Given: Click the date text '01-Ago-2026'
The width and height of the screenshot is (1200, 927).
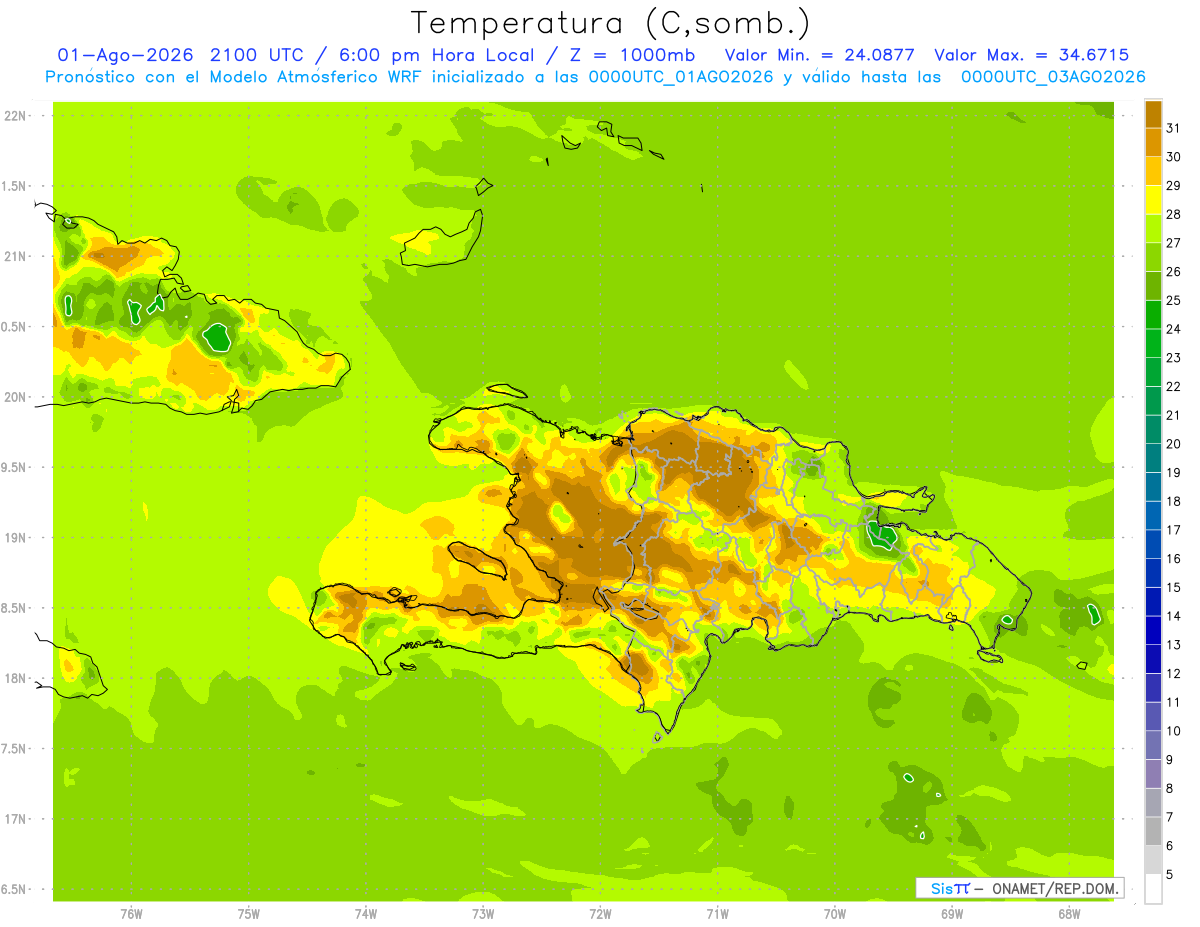Looking at the screenshot, I should pos(126,55).
